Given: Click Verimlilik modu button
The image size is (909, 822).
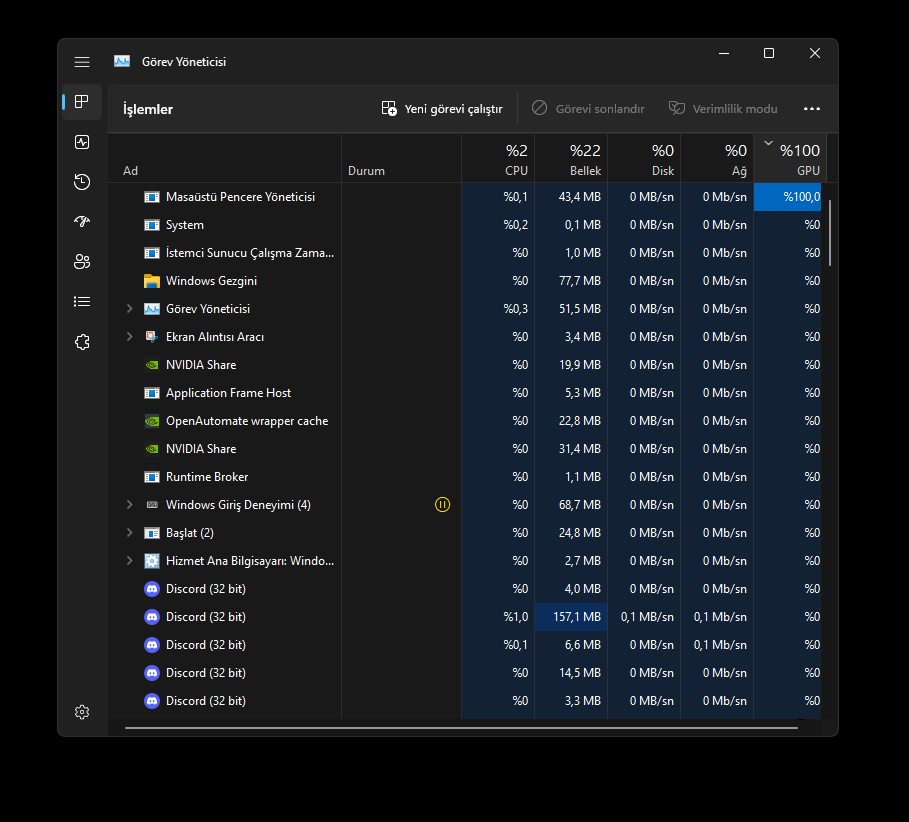Looking at the screenshot, I should click(x=723, y=109).
